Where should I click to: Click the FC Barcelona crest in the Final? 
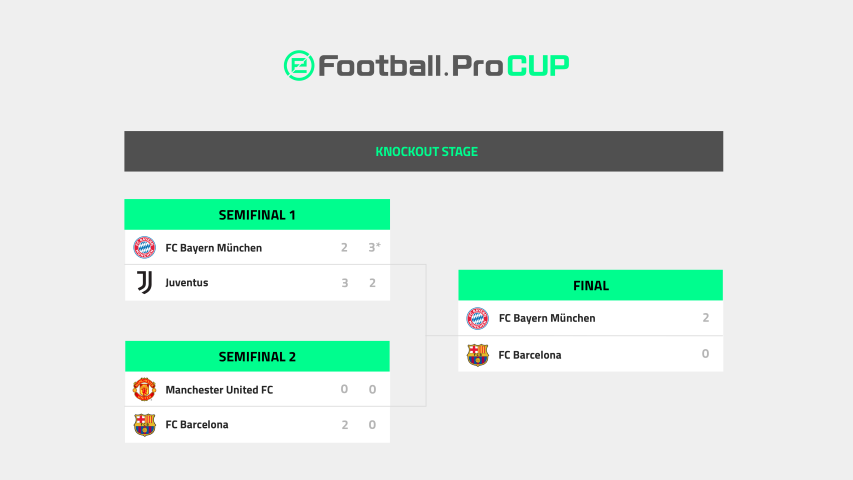pyautogui.click(x=478, y=354)
